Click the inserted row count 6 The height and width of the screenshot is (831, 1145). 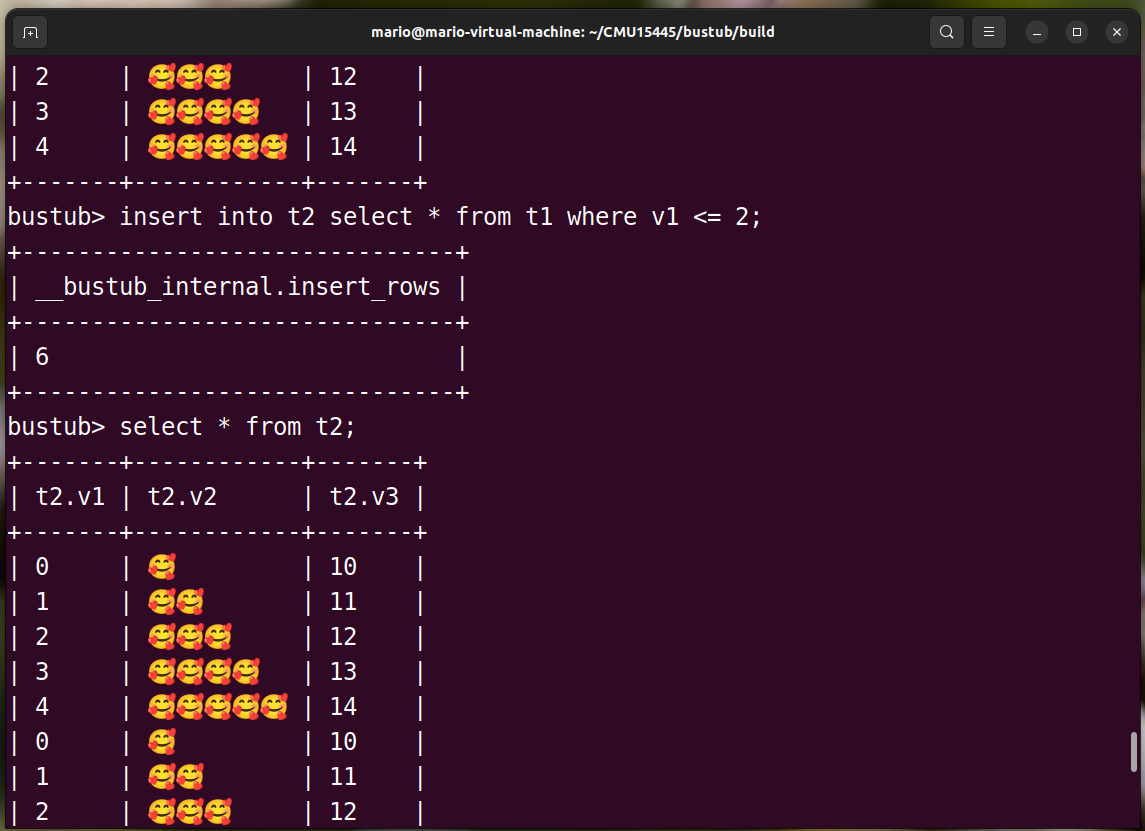pos(42,357)
